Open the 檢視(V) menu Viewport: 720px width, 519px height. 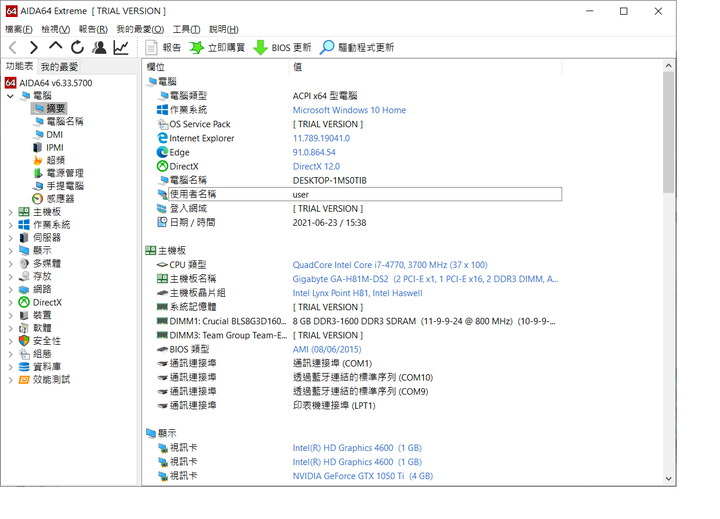point(56,29)
